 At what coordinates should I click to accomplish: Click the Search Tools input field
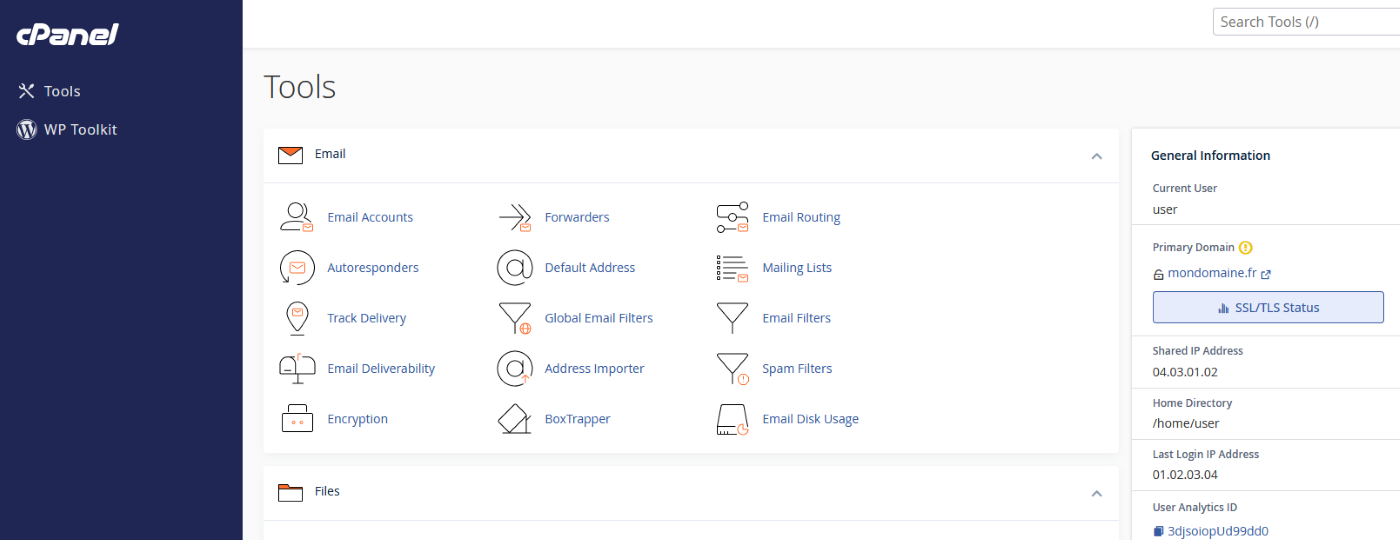click(1306, 22)
